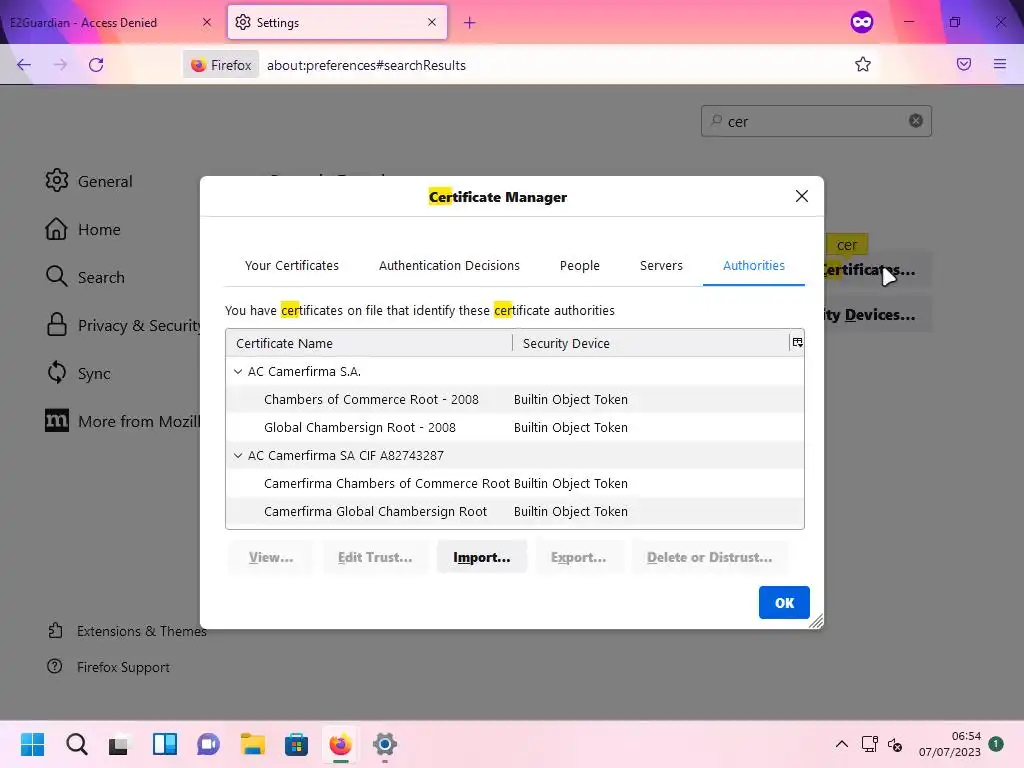Open the Chat app from taskbar
This screenshot has width=1024, height=768.
(208, 744)
